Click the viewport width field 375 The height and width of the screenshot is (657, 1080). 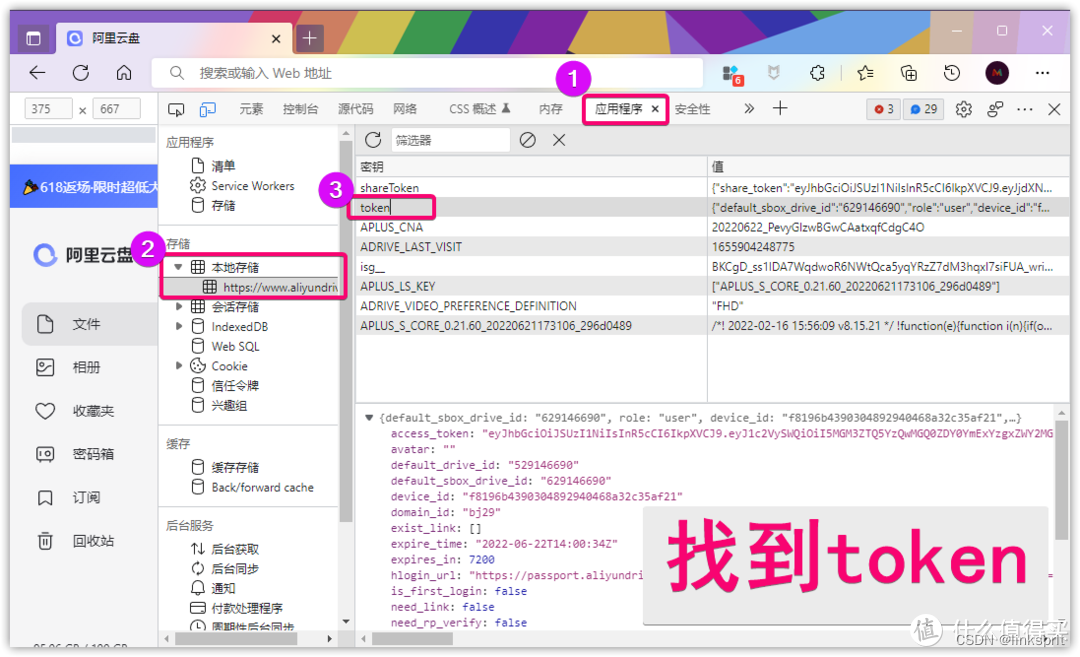(x=48, y=109)
